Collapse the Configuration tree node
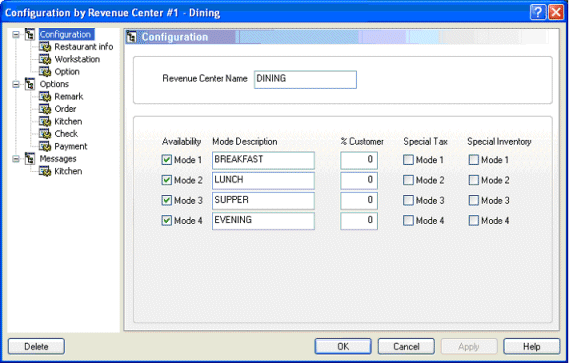 16,34
